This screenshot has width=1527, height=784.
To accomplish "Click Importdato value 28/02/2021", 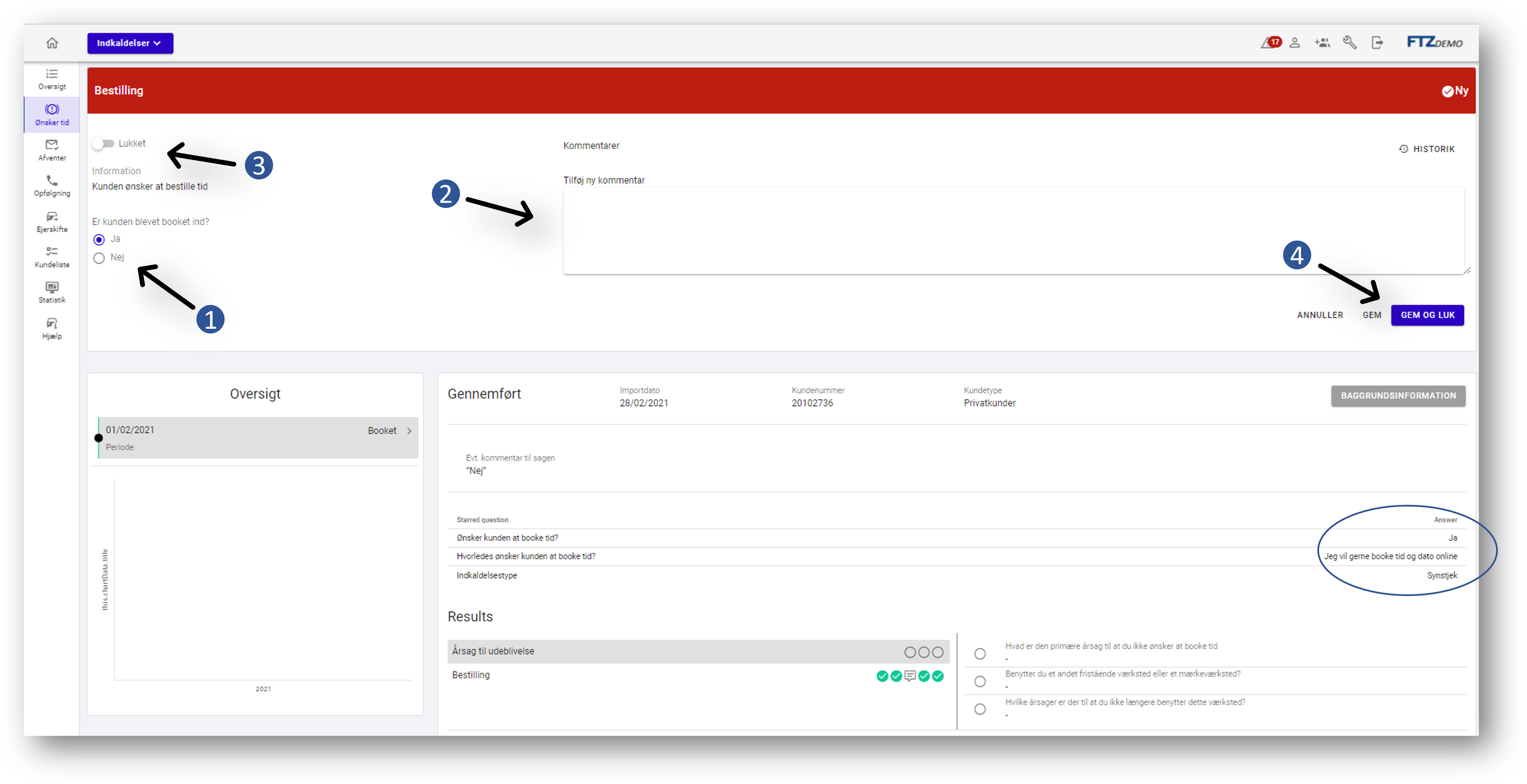I will 644,403.
